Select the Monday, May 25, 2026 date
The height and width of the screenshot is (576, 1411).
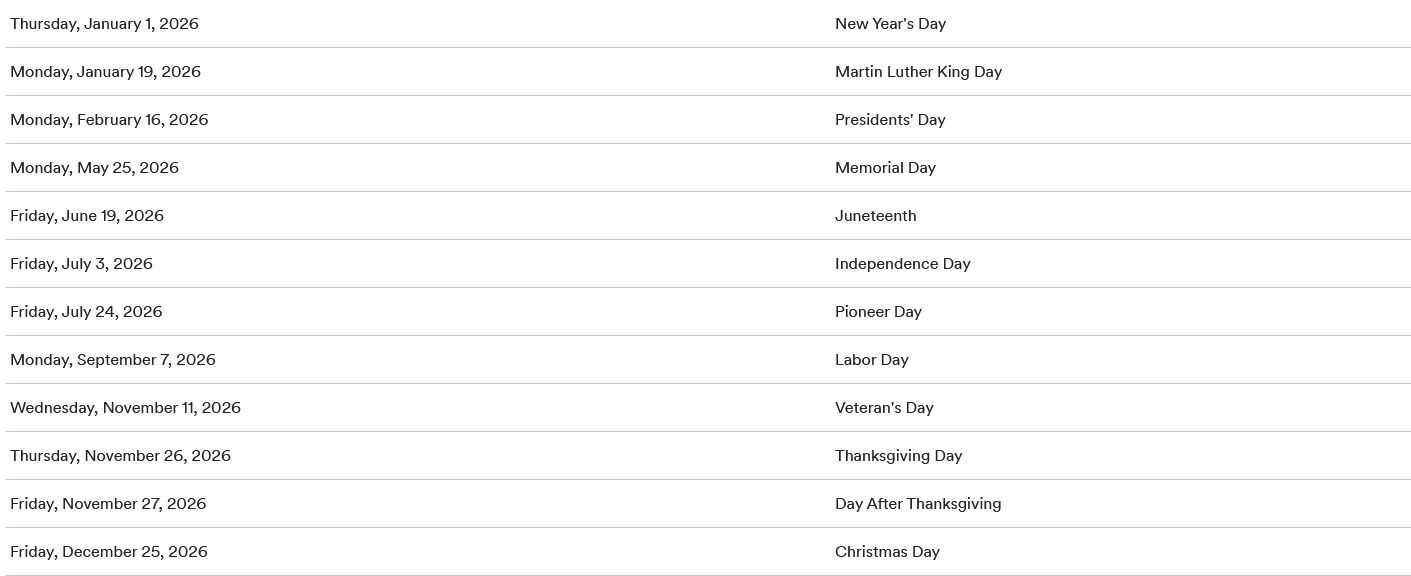click(x=94, y=168)
